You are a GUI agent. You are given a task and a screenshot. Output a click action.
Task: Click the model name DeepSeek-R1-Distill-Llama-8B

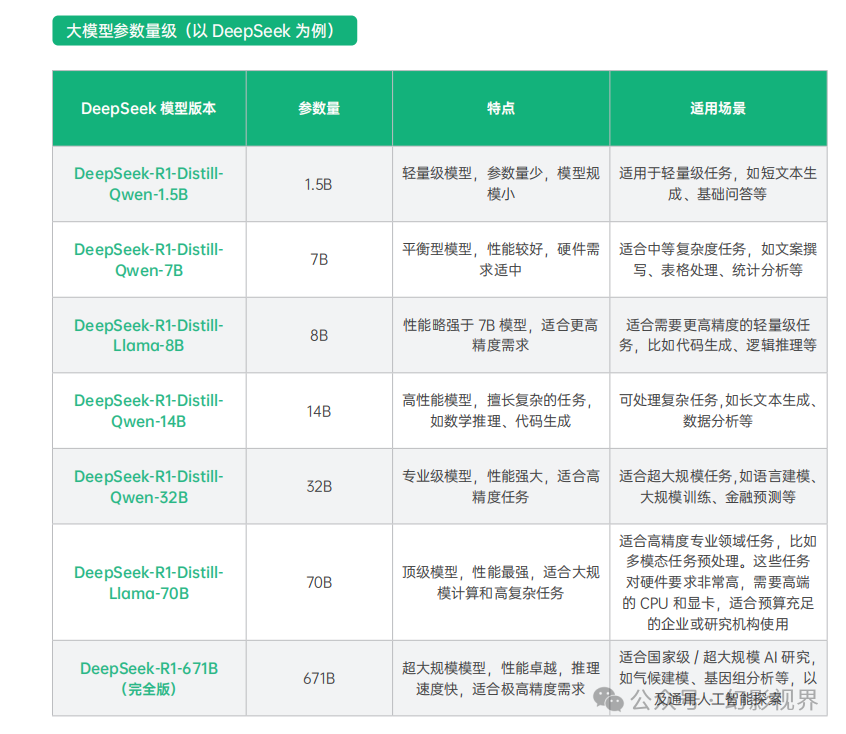click(x=149, y=335)
